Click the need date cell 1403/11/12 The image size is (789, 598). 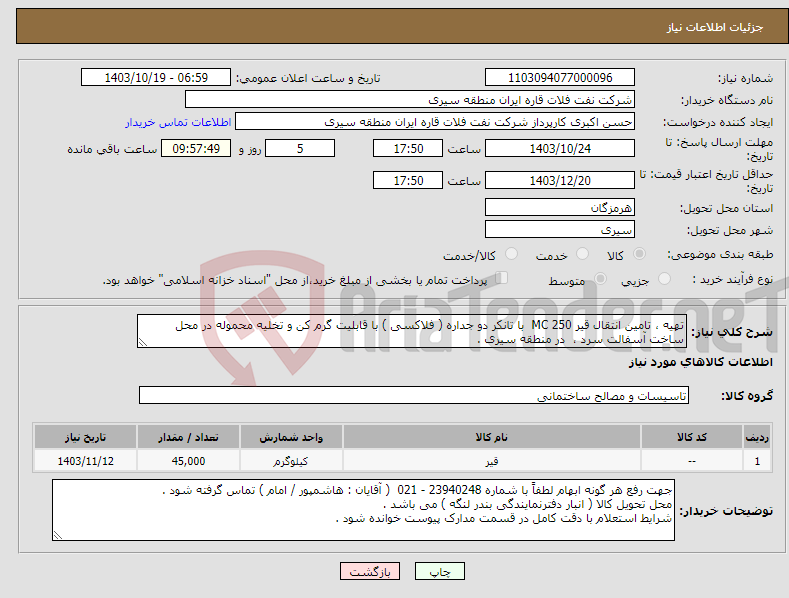(86, 461)
